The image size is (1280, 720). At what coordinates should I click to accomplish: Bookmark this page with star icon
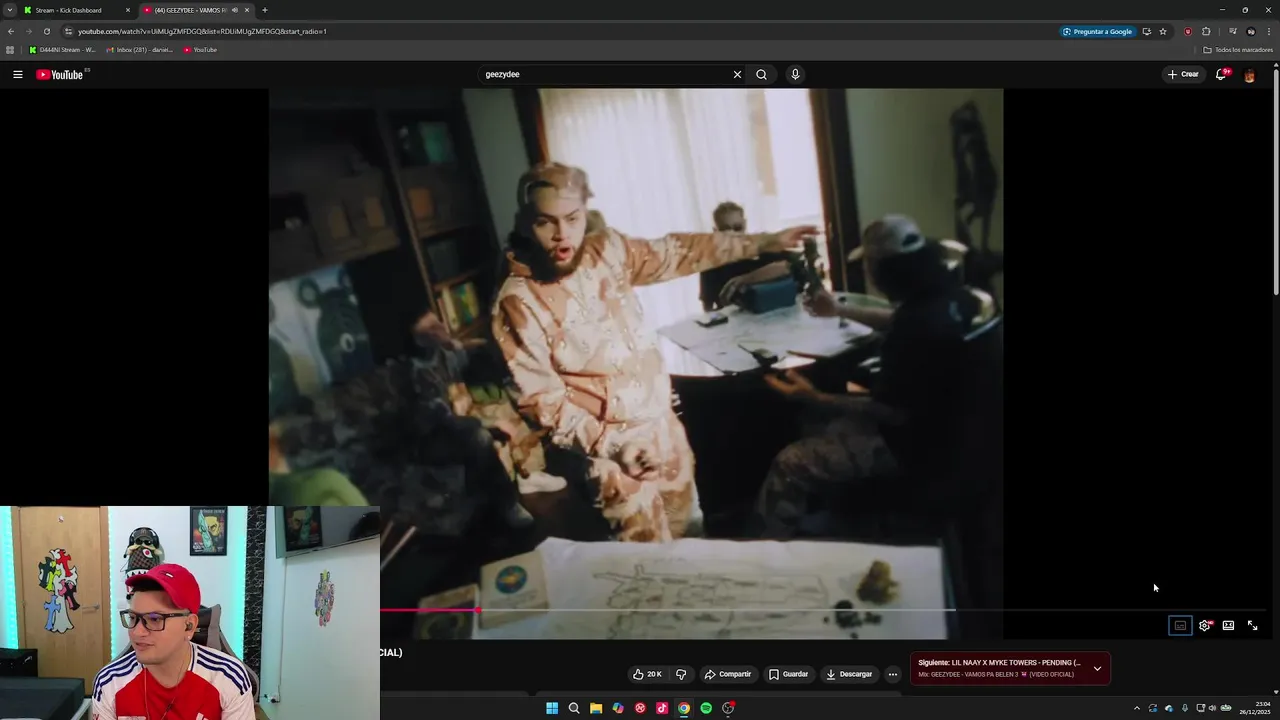pyautogui.click(x=1163, y=31)
